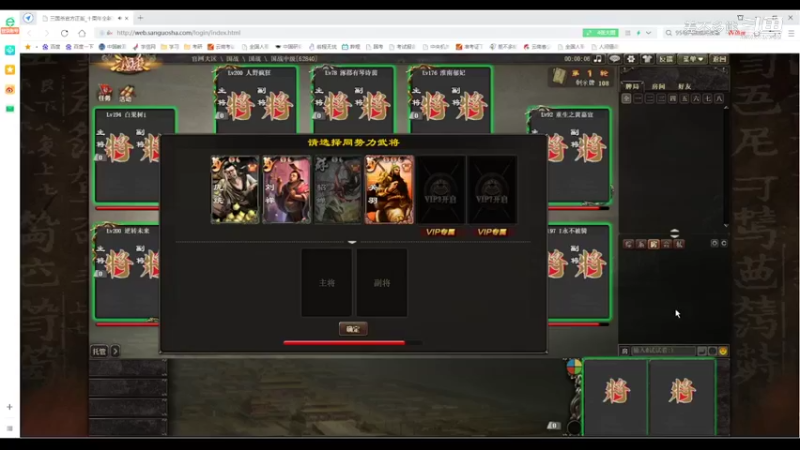Open a new browser tab
Image resolution: width=800 pixels, height=450 pixels.
(x=140, y=18)
